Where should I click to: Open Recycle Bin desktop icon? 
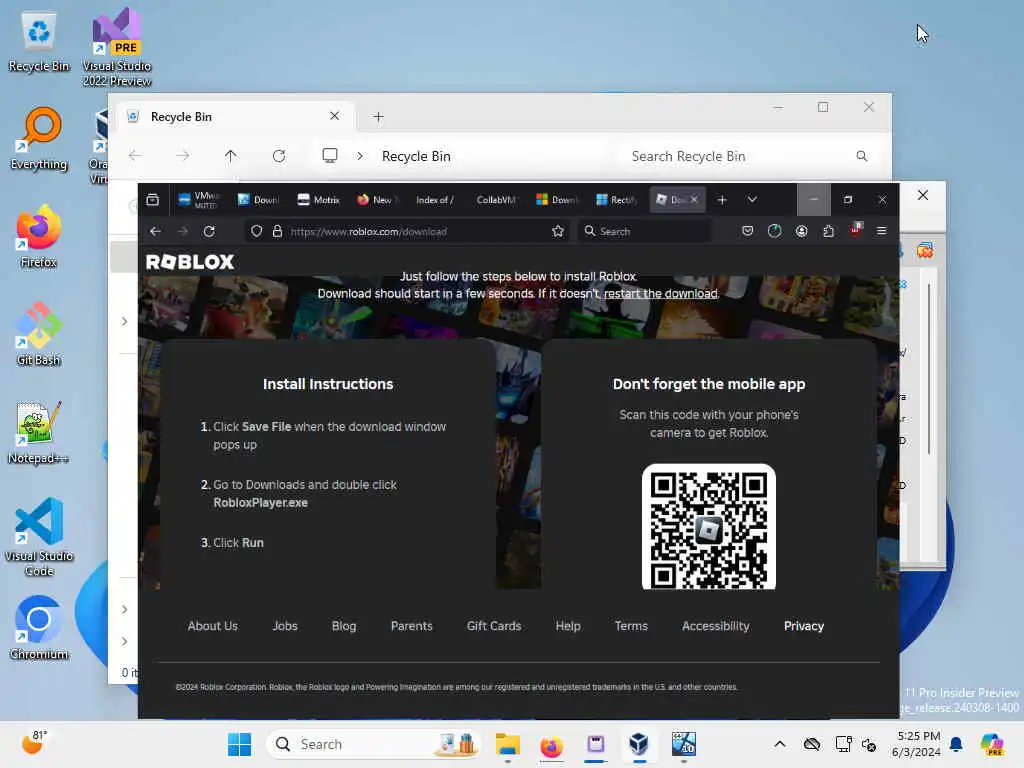pyautogui.click(x=39, y=42)
